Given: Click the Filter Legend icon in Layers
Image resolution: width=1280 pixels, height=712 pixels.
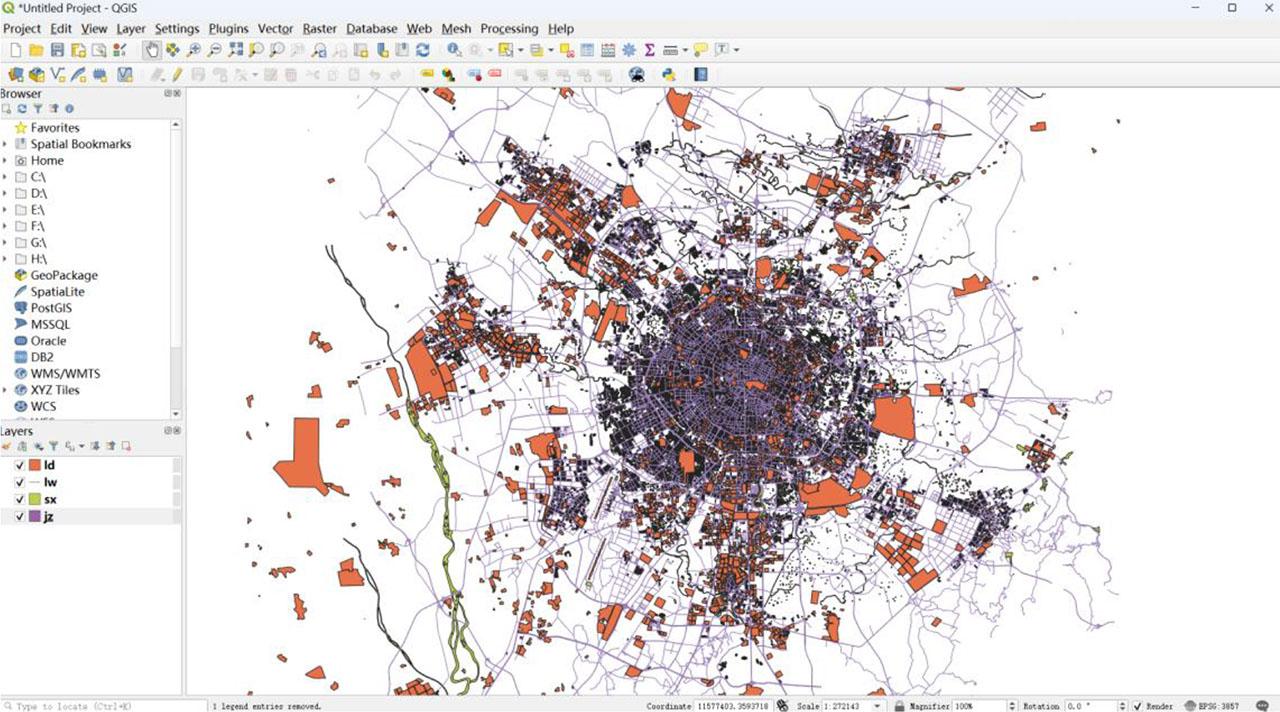Looking at the screenshot, I should (x=53, y=446).
